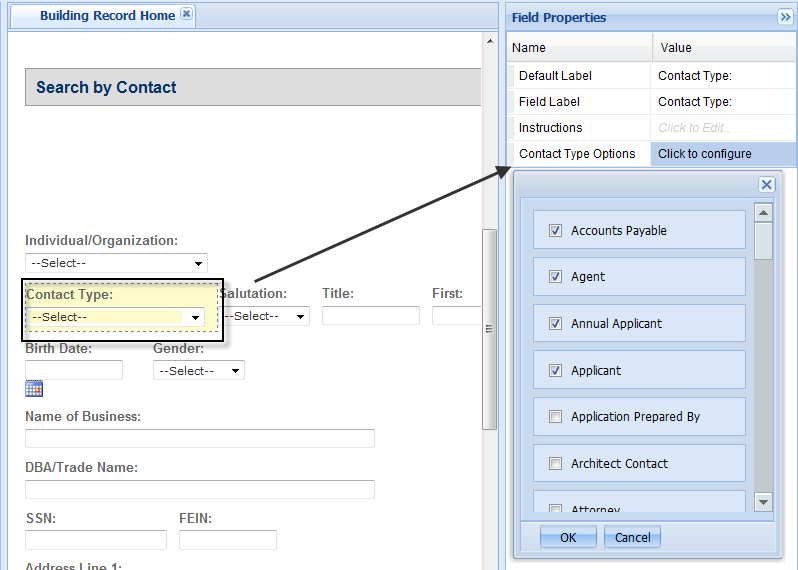Uncheck the Agent checkbox
798x570 pixels.
[556, 277]
